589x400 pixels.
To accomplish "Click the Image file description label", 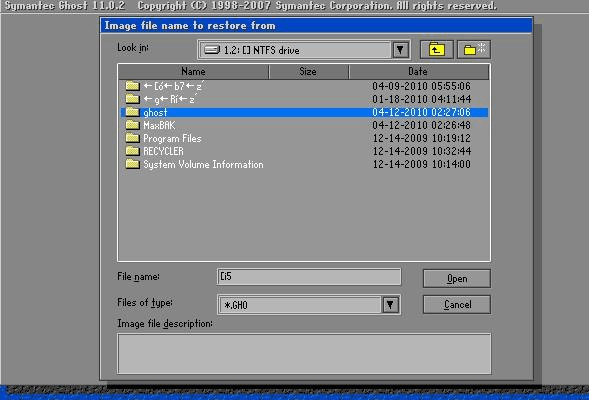I will (x=165, y=323).
